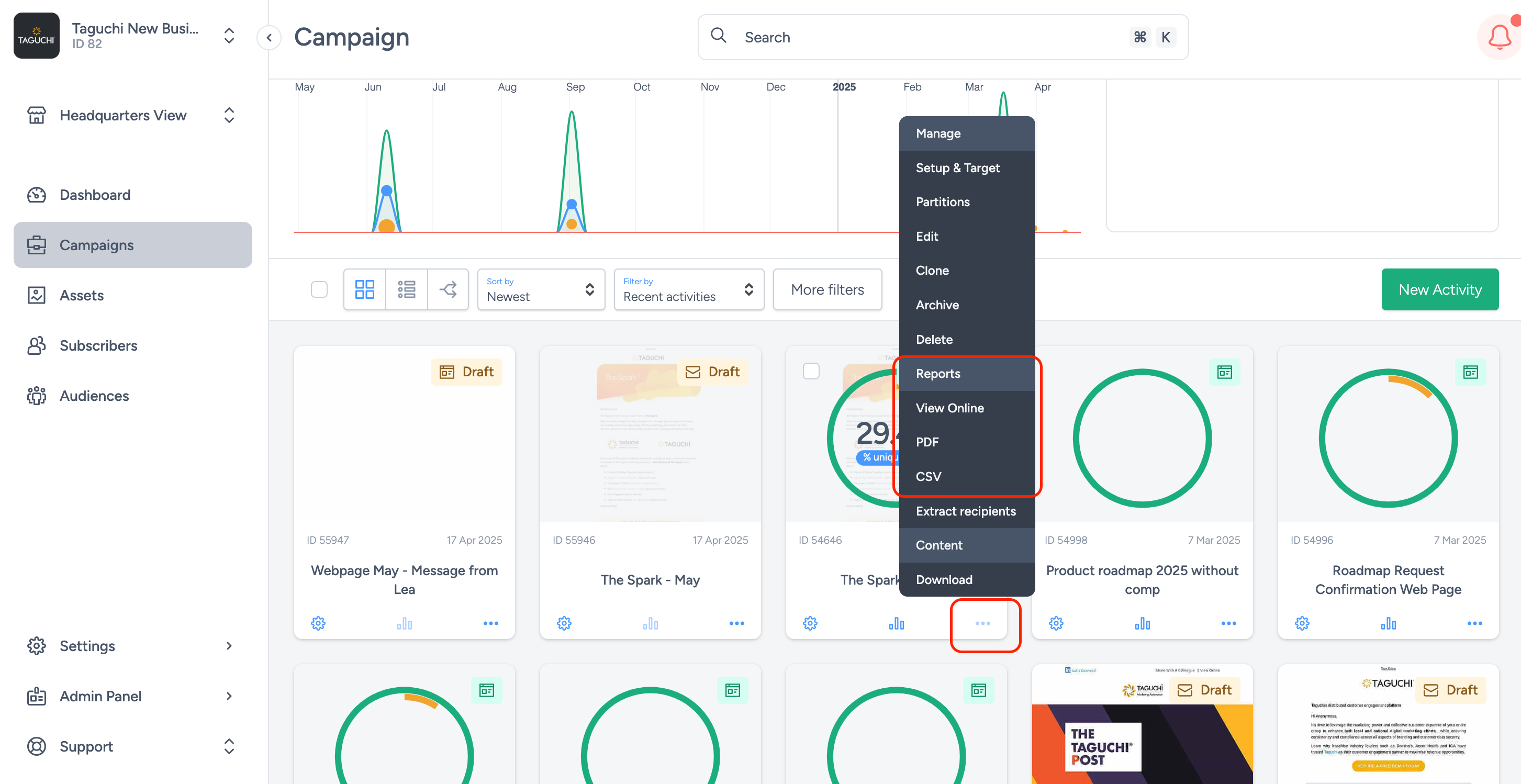Focus the Search input field
The width and height of the screenshot is (1521, 784).
pyautogui.click(x=942, y=37)
